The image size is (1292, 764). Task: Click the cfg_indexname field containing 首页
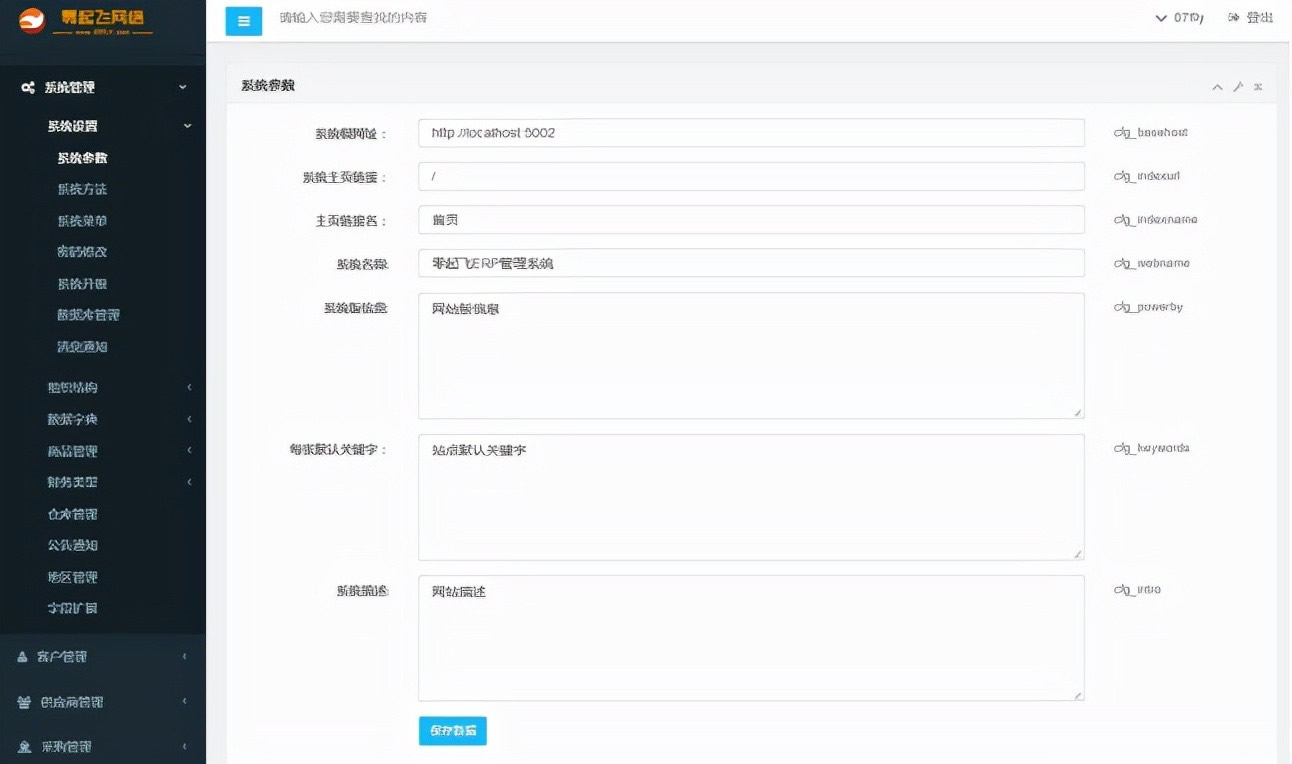tap(751, 220)
